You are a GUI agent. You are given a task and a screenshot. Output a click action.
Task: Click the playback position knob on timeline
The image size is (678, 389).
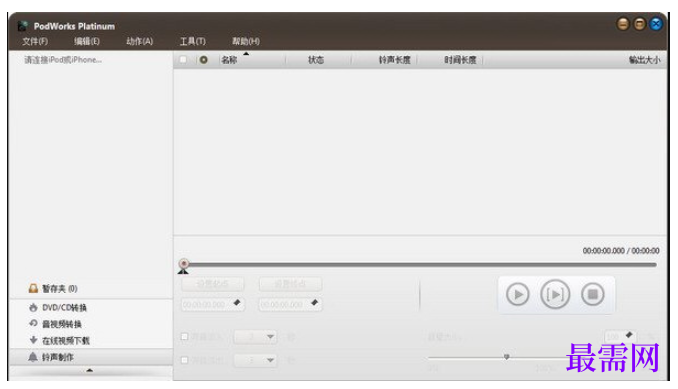click(184, 263)
